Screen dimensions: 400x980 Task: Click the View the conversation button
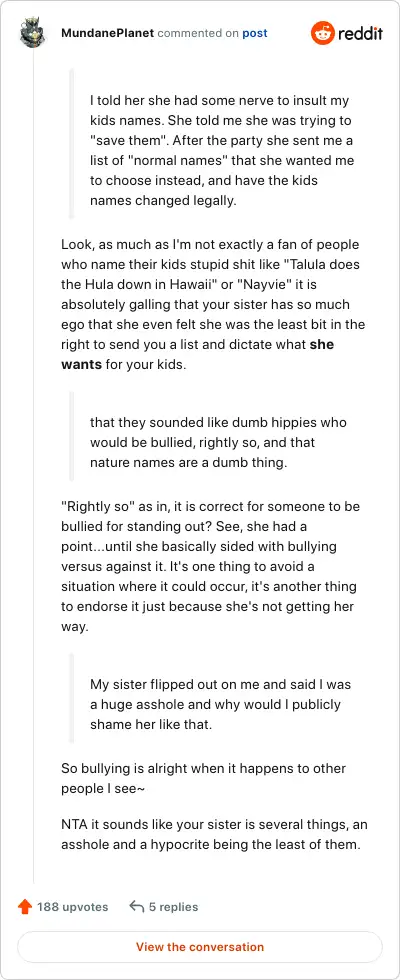click(x=200, y=947)
